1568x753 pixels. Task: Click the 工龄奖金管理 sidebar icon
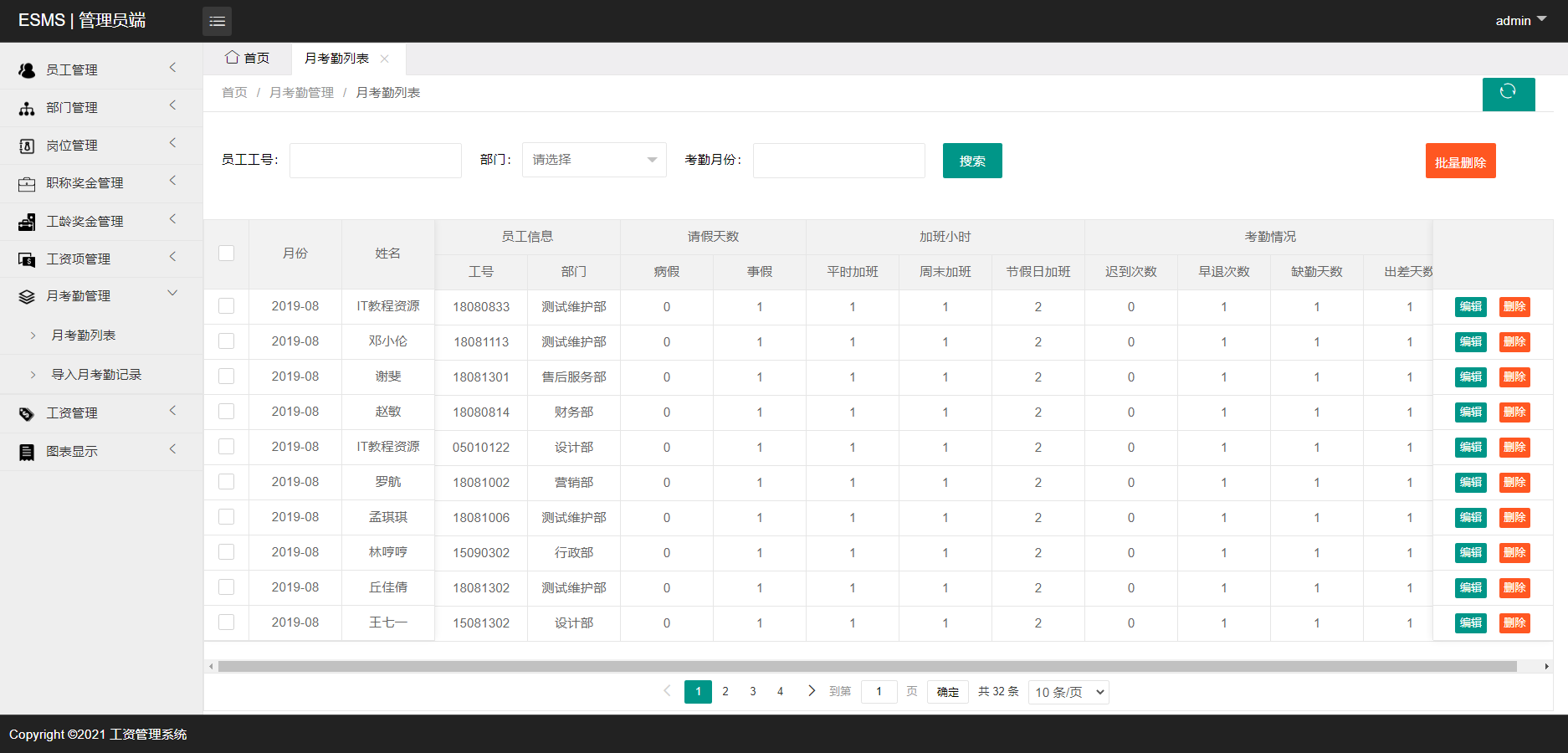(x=27, y=222)
